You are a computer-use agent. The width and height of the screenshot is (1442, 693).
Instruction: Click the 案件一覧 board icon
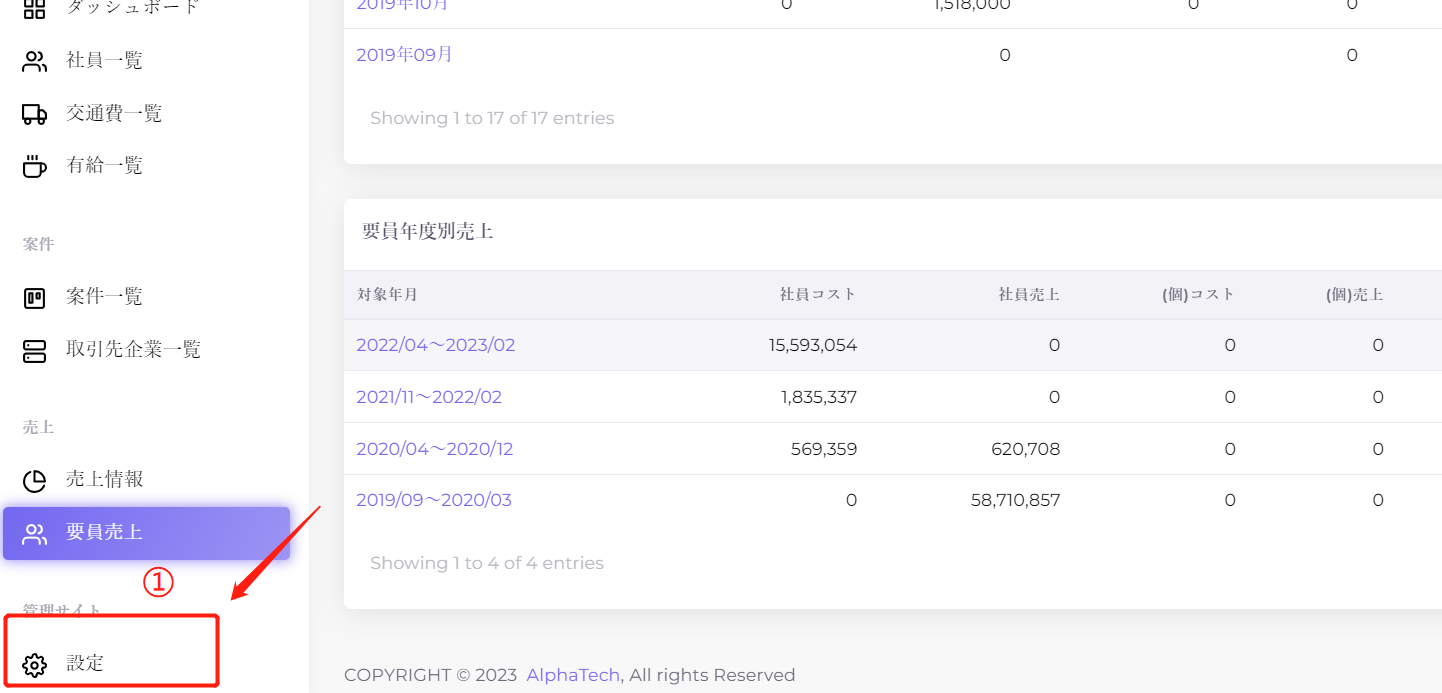(34, 298)
